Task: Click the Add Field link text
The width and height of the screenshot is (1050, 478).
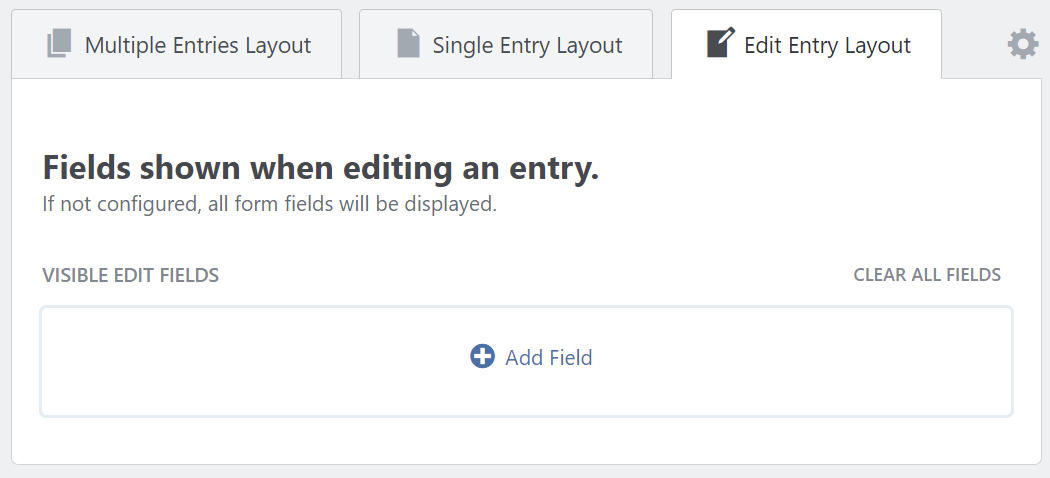Action: (549, 358)
